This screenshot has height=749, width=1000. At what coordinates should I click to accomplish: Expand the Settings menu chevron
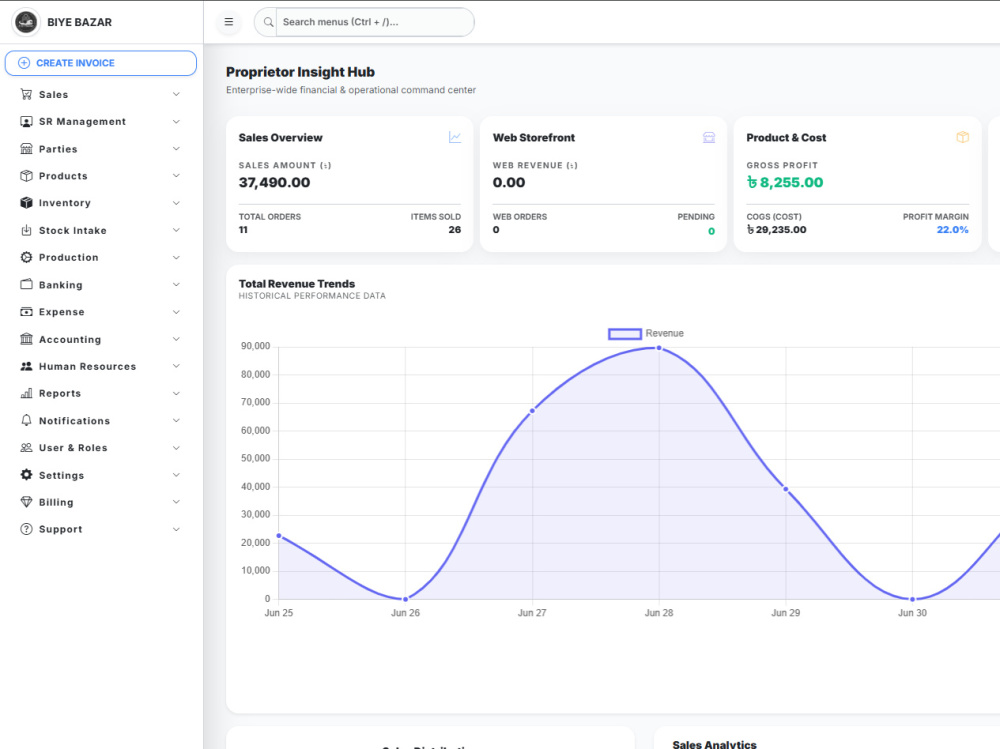point(176,475)
